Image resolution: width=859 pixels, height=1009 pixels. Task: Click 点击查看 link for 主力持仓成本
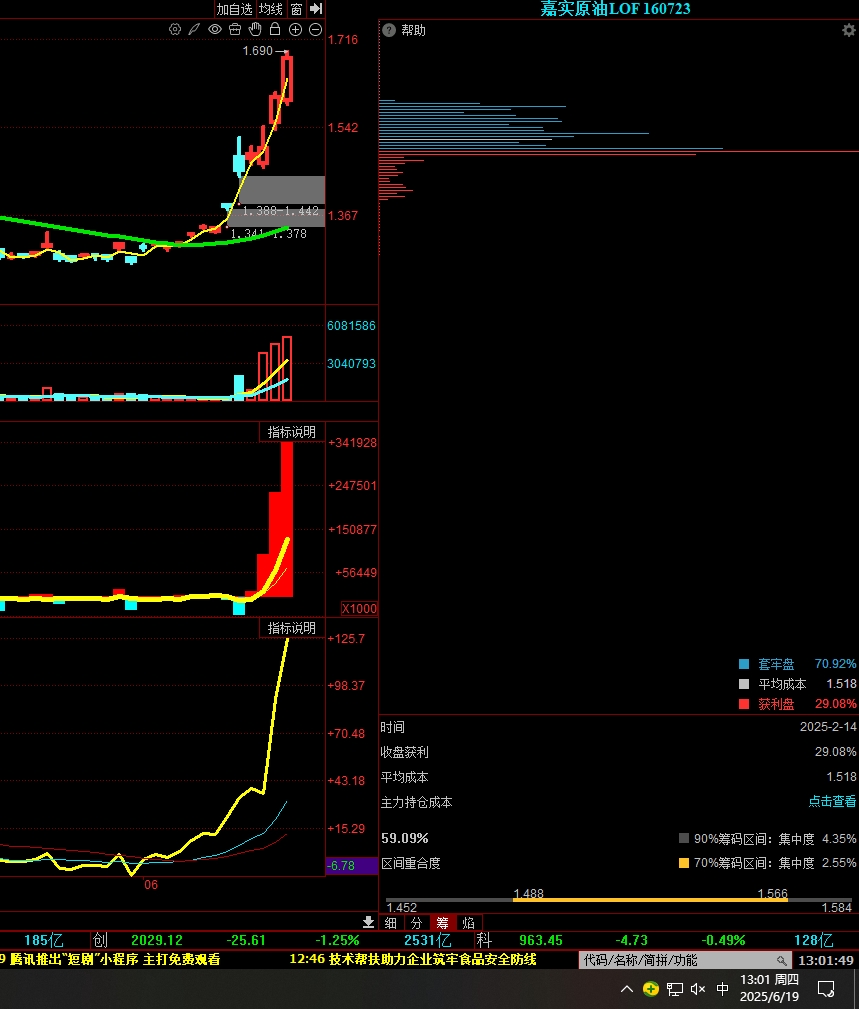coord(832,801)
